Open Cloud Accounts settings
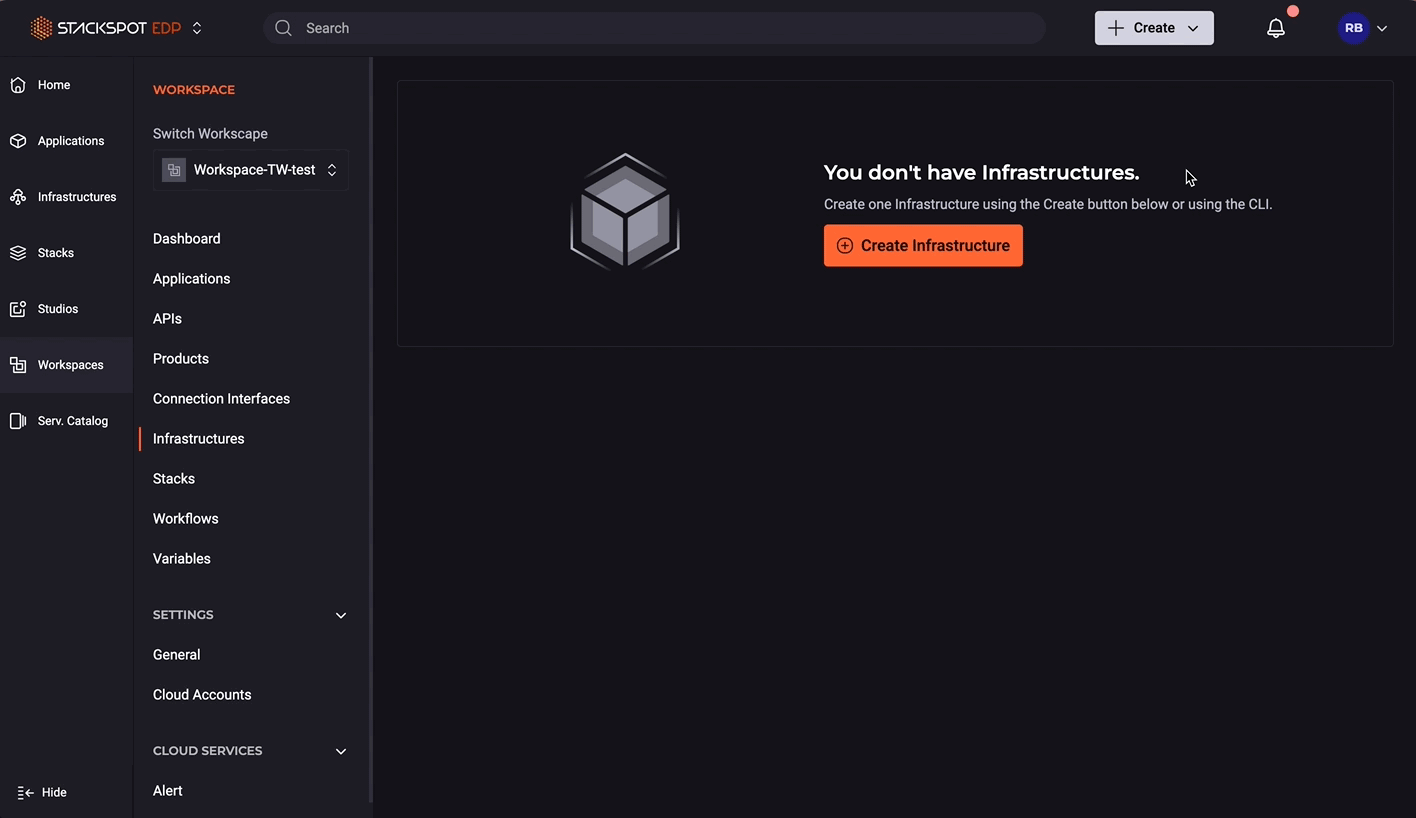 [201, 694]
